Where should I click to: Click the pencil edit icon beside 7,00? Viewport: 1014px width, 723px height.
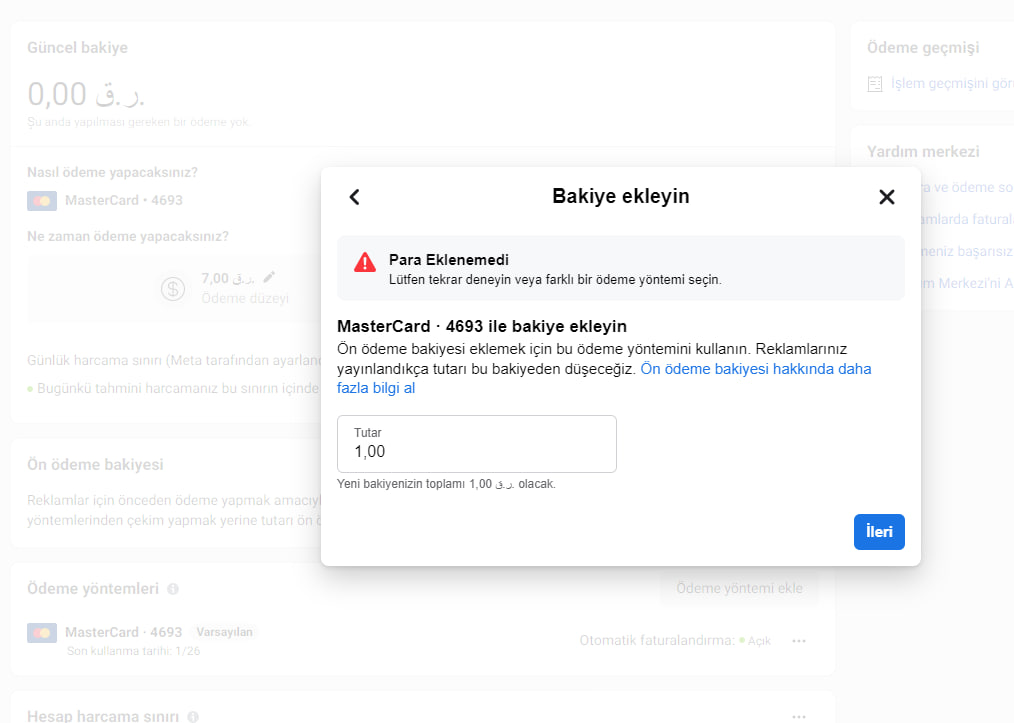point(269,277)
